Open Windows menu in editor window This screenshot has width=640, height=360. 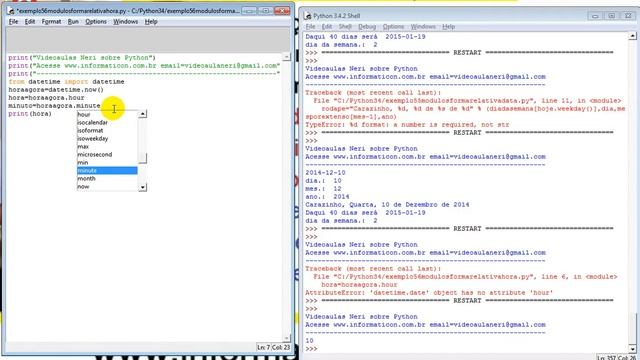tap(125, 22)
